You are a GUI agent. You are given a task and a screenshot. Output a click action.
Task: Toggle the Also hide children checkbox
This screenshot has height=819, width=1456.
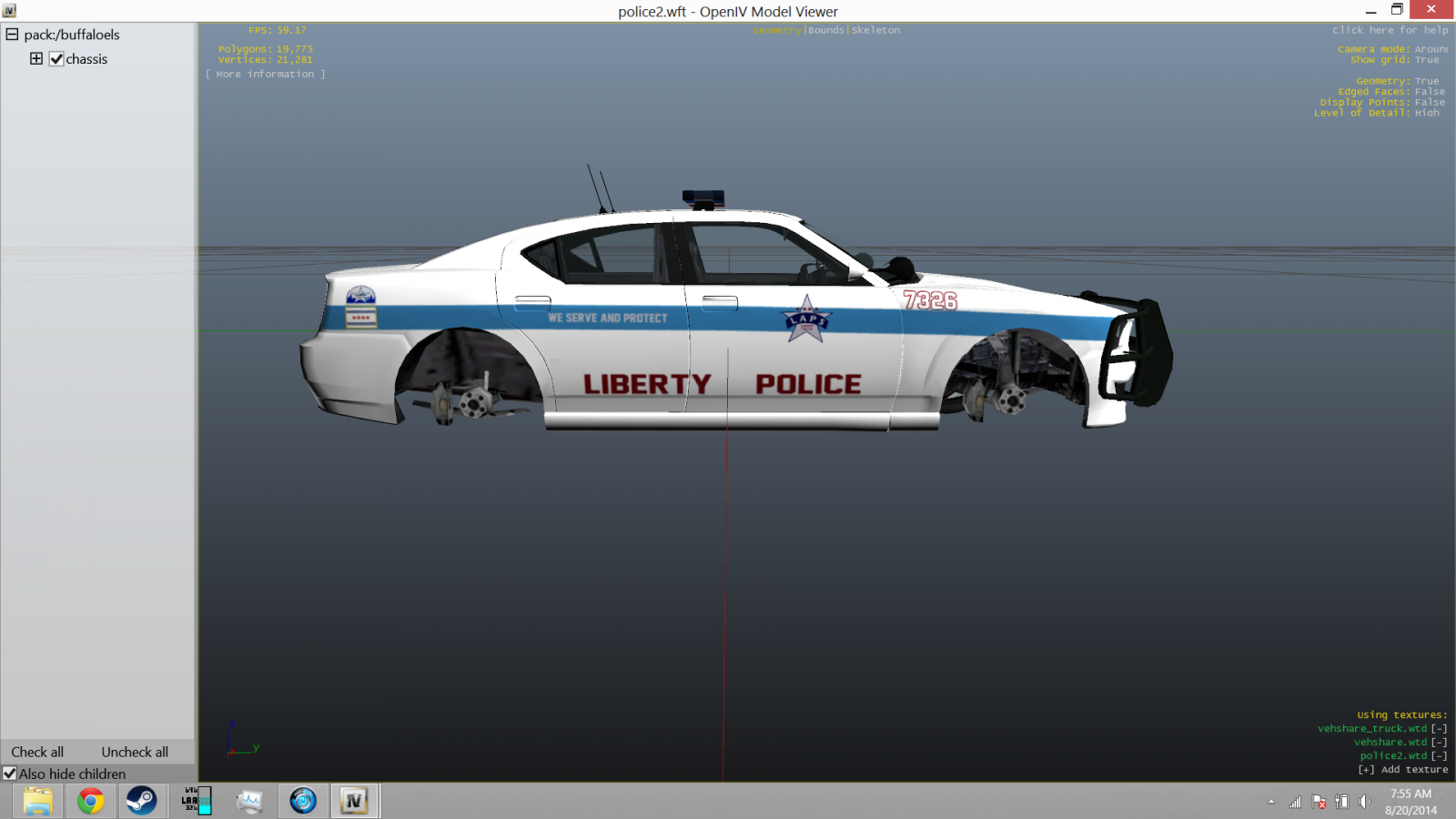click(x=10, y=773)
